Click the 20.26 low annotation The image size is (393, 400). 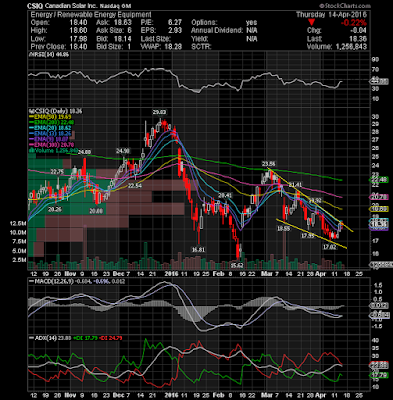55,210
